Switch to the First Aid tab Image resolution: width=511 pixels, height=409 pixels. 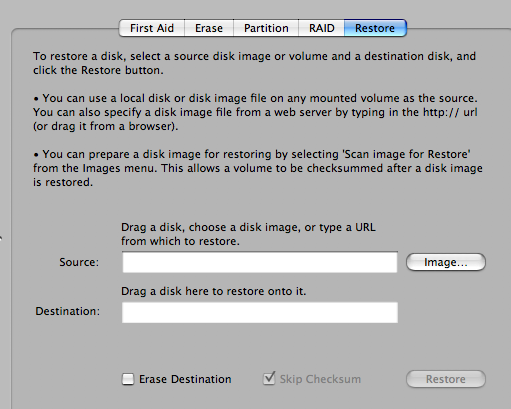152,28
